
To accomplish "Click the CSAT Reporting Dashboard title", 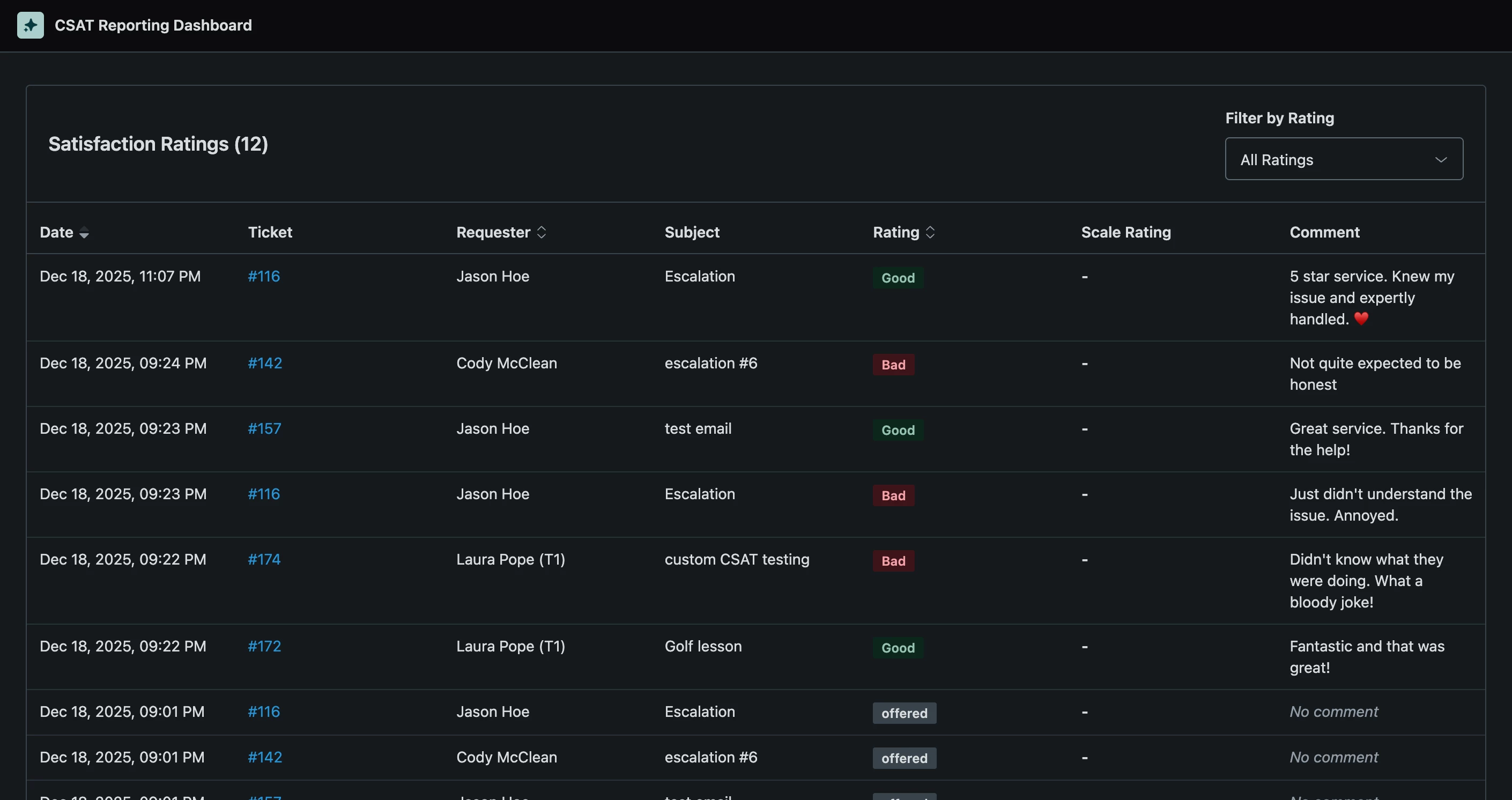I will (x=153, y=25).
